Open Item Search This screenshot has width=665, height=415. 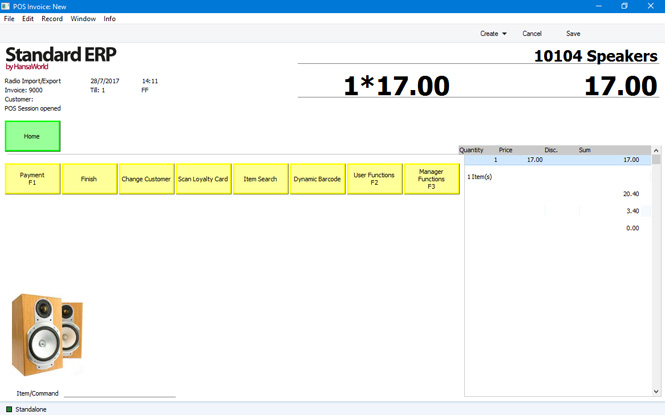[260, 179]
